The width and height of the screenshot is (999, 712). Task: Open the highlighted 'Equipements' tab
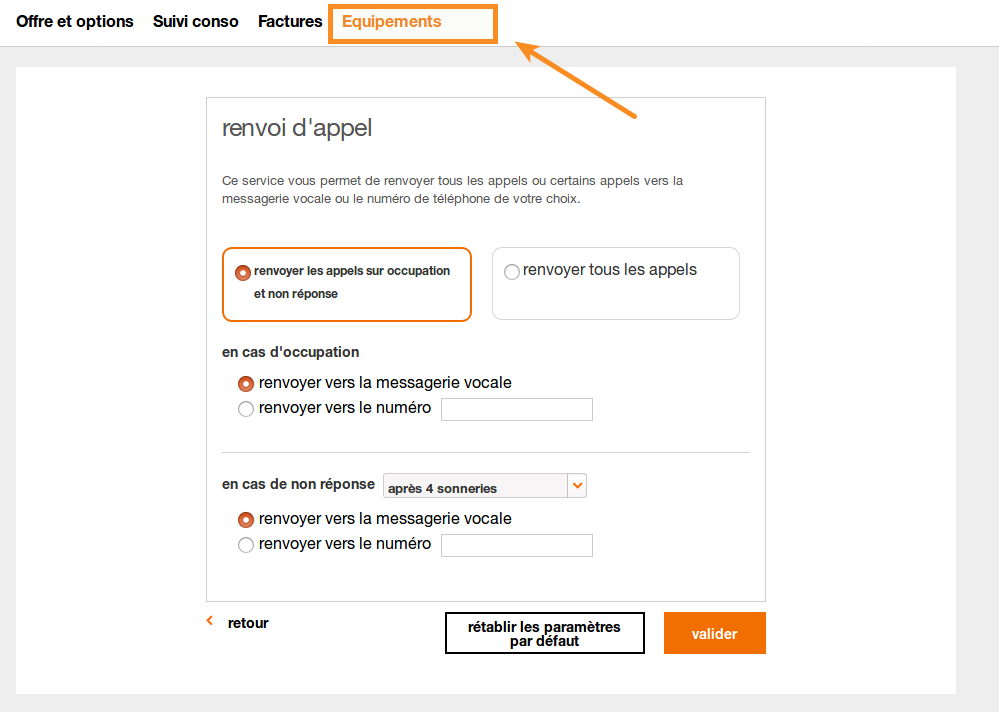point(392,21)
